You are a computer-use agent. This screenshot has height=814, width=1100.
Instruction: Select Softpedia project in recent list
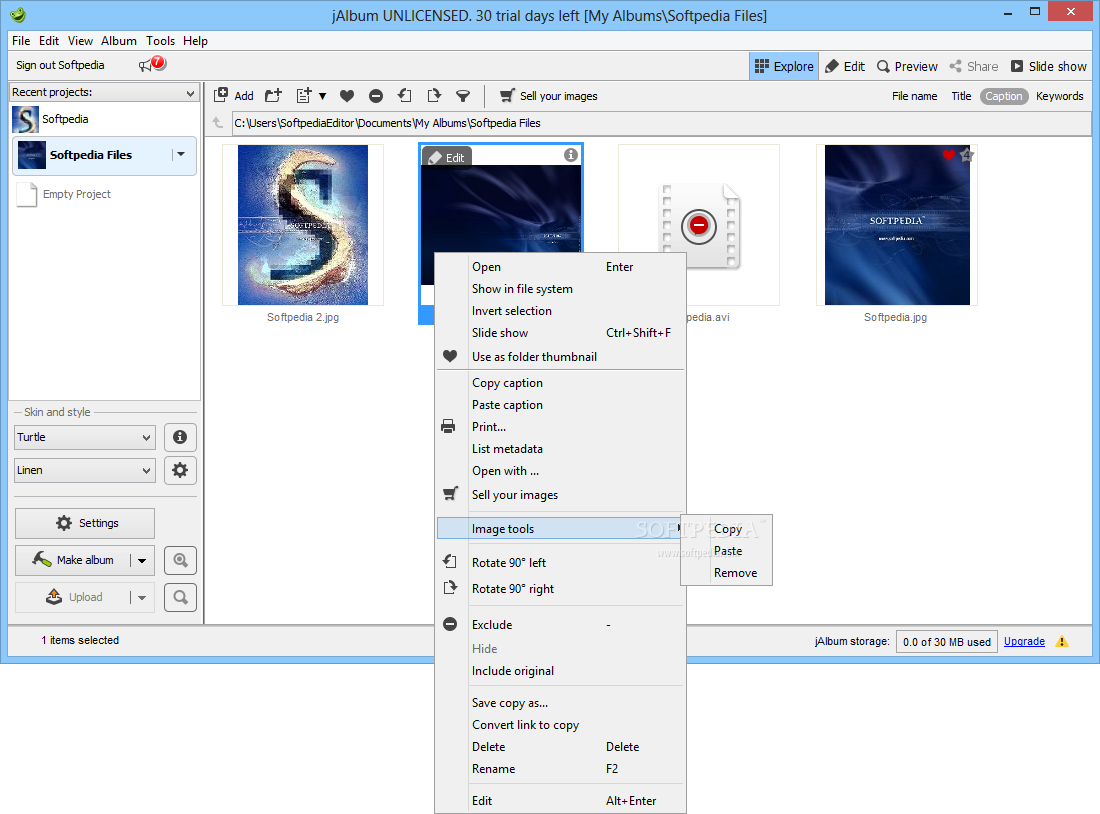coord(104,119)
